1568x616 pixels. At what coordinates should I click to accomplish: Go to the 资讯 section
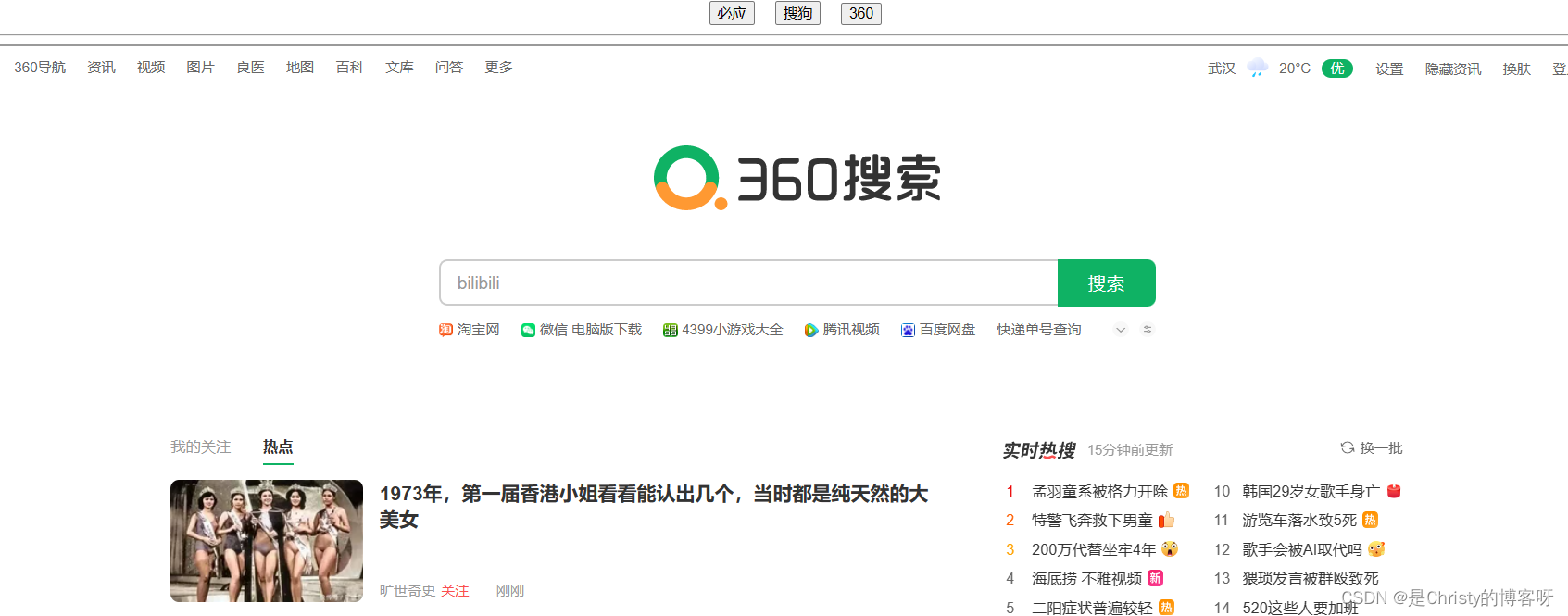coord(101,68)
